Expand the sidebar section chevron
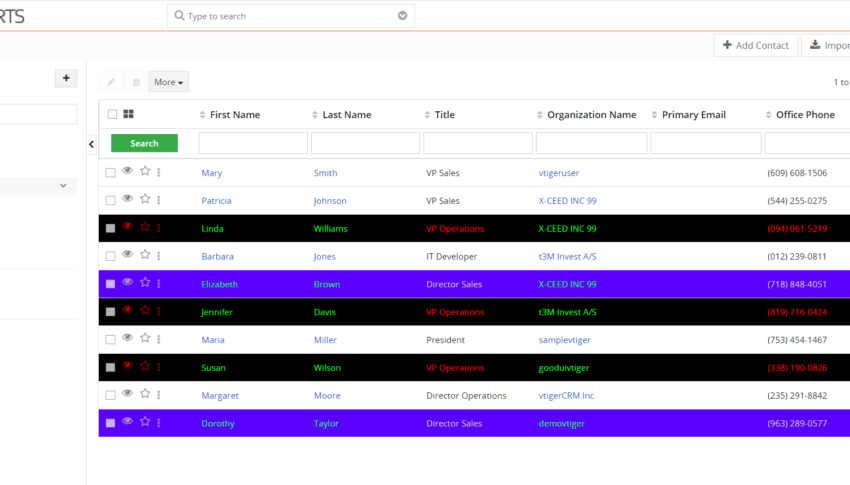 click(63, 185)
